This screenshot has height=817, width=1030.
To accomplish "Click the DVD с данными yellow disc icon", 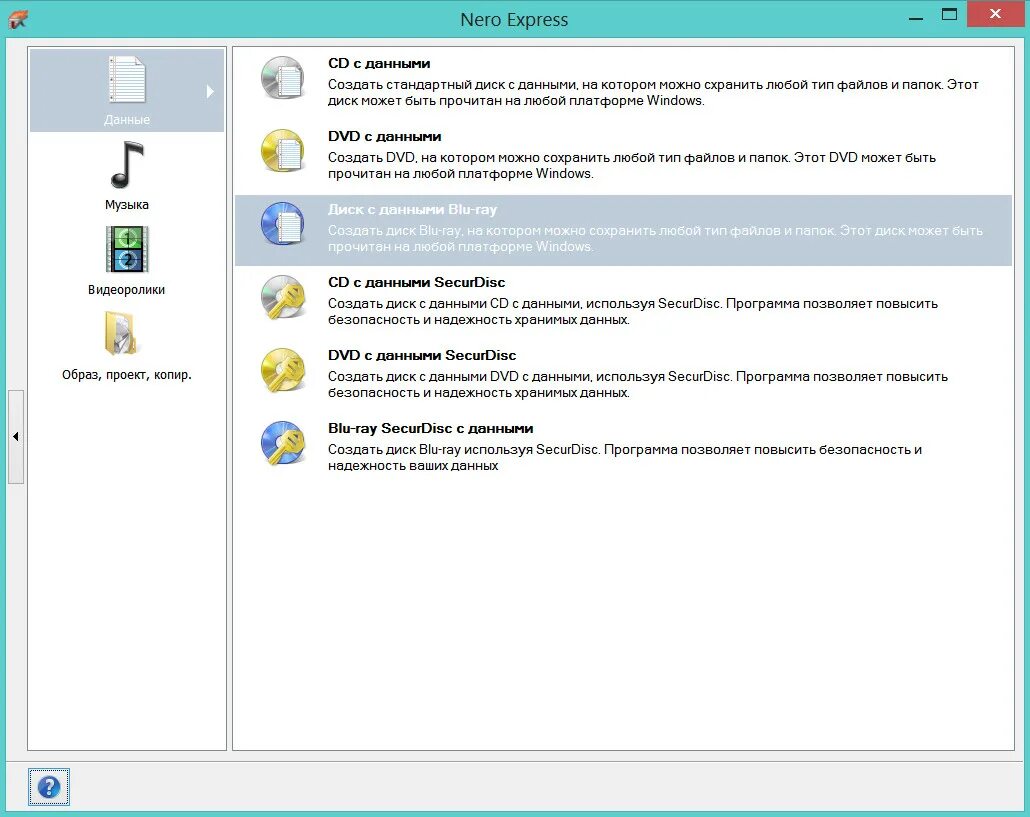I will 282,150.
